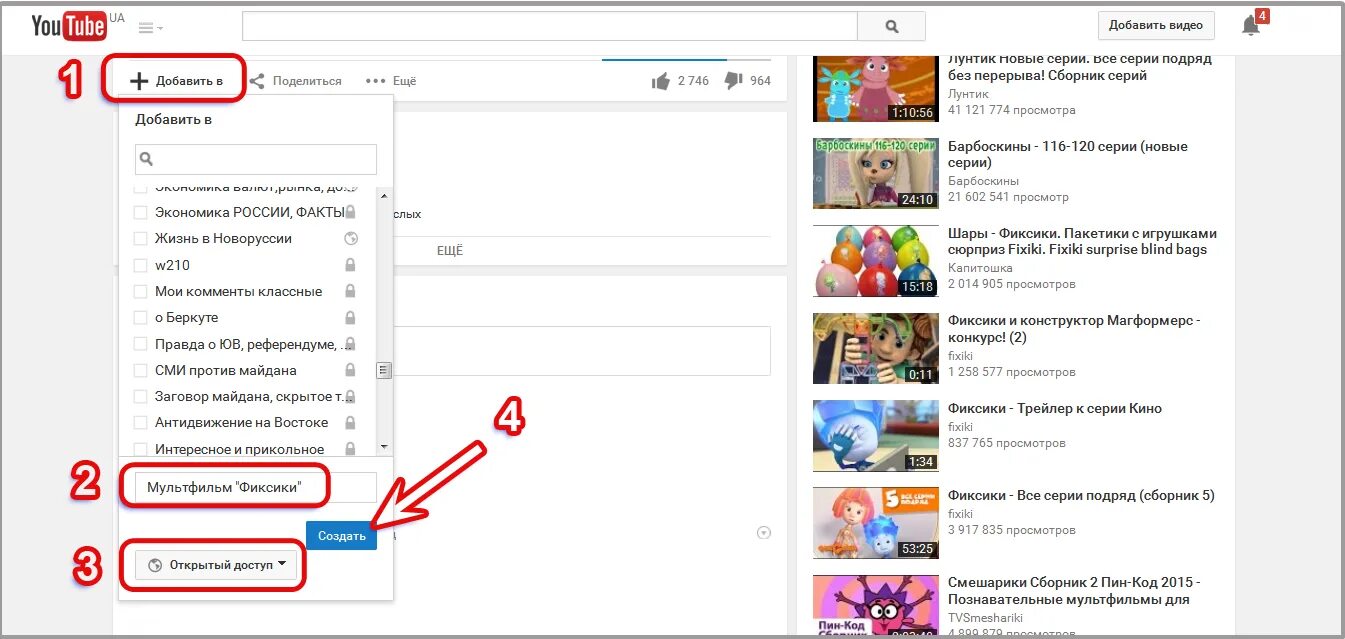Open Фиксики - Трейлер к серии Кино
The width and height of the screenshot is (1345, 639).
[x=1055, y=408]
